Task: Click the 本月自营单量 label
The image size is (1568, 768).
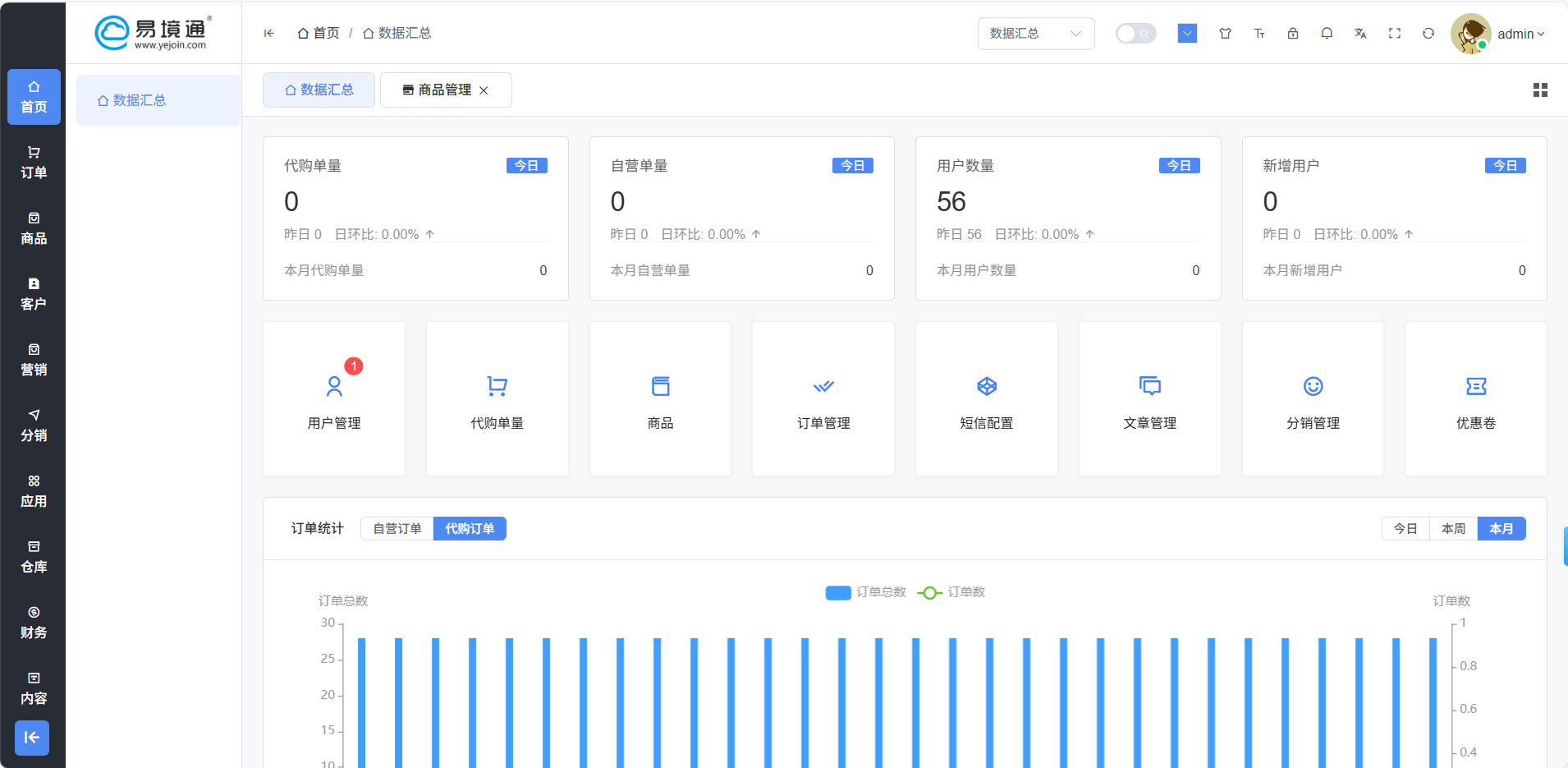Action: (650, 270)
